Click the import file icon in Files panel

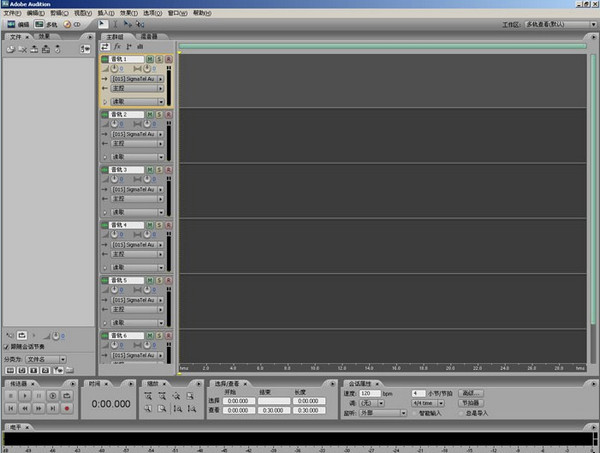pyautogui.click(x=10, y=48)
